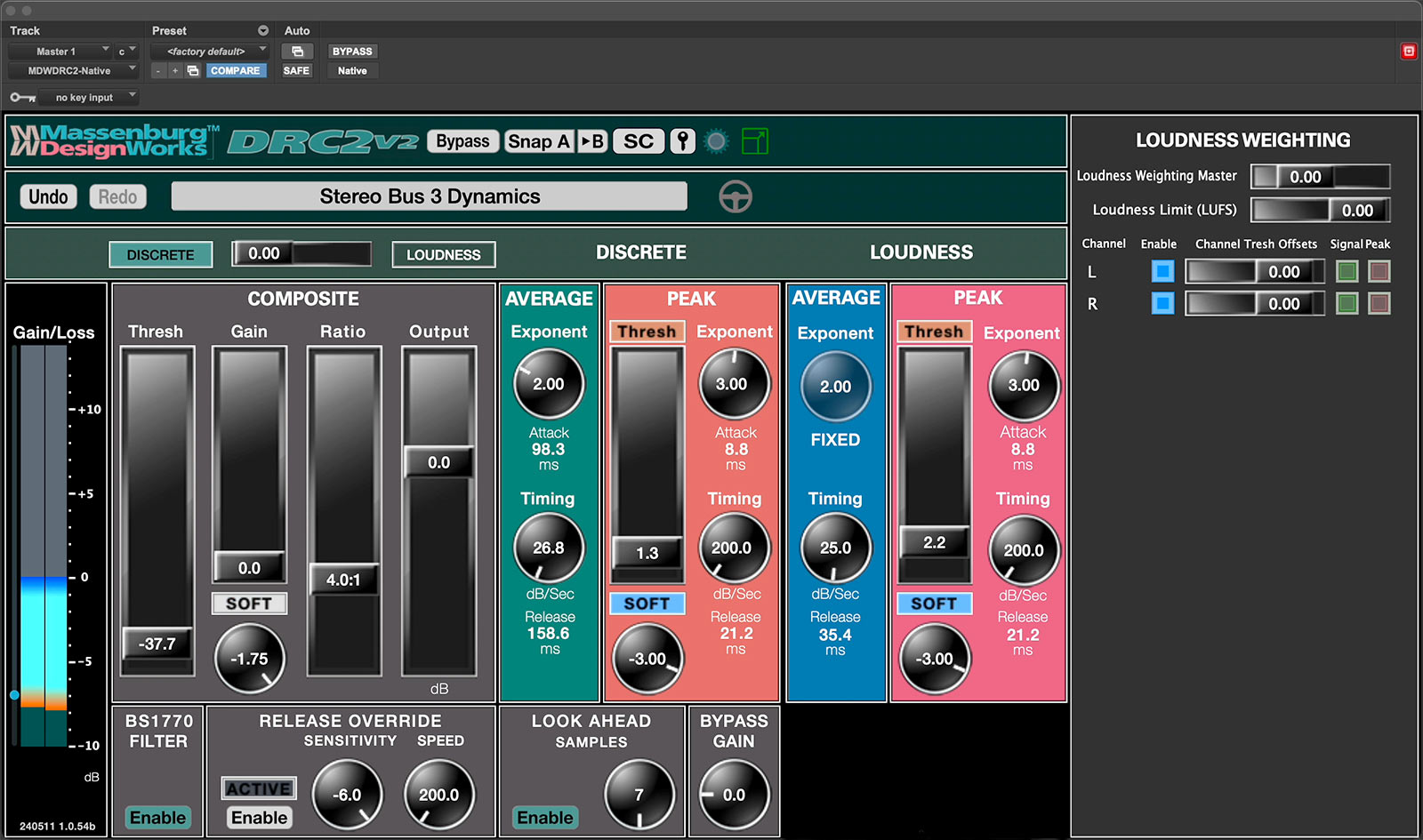The width and height of the screenshot is (1423, 840).
Task: Click the red target button at top right
Action: click(x=1408, y=52)
